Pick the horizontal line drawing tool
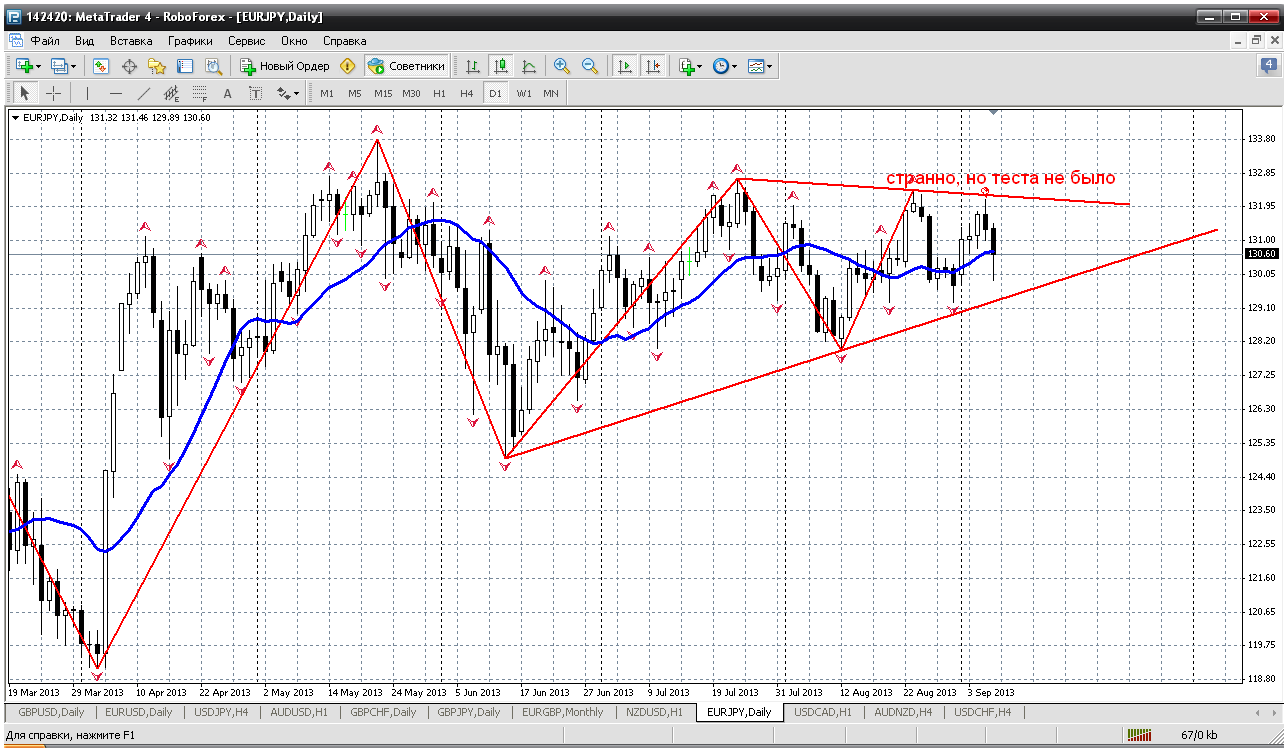Viewport: 1288px width, 748px height. (x=116, y=93)
